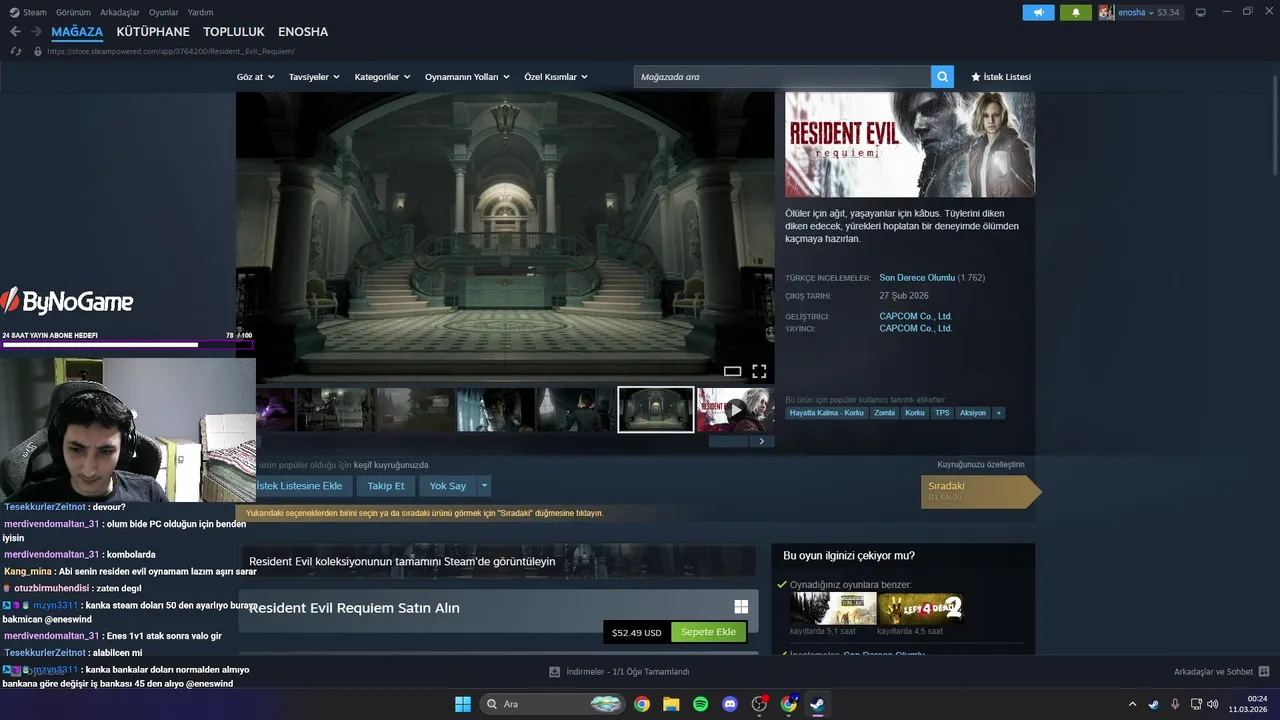The image size is (1280, 720).
Task: Click the Steam taskbar icon
Action: (817, 704)
